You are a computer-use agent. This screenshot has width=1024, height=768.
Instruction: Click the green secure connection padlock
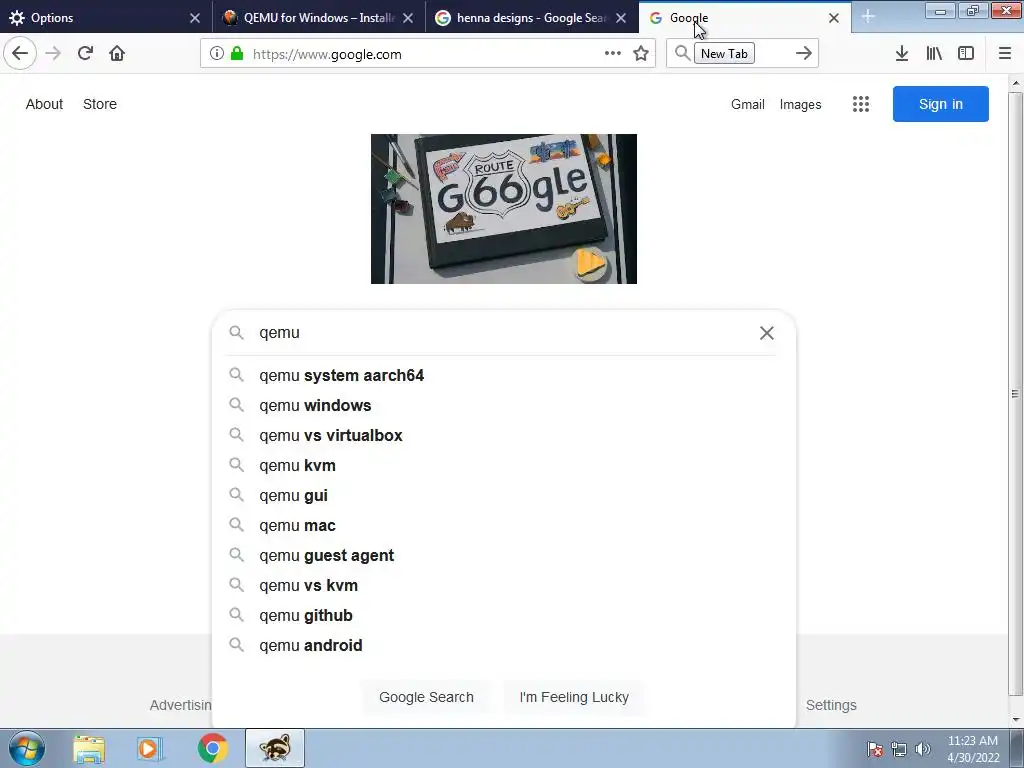237,54
